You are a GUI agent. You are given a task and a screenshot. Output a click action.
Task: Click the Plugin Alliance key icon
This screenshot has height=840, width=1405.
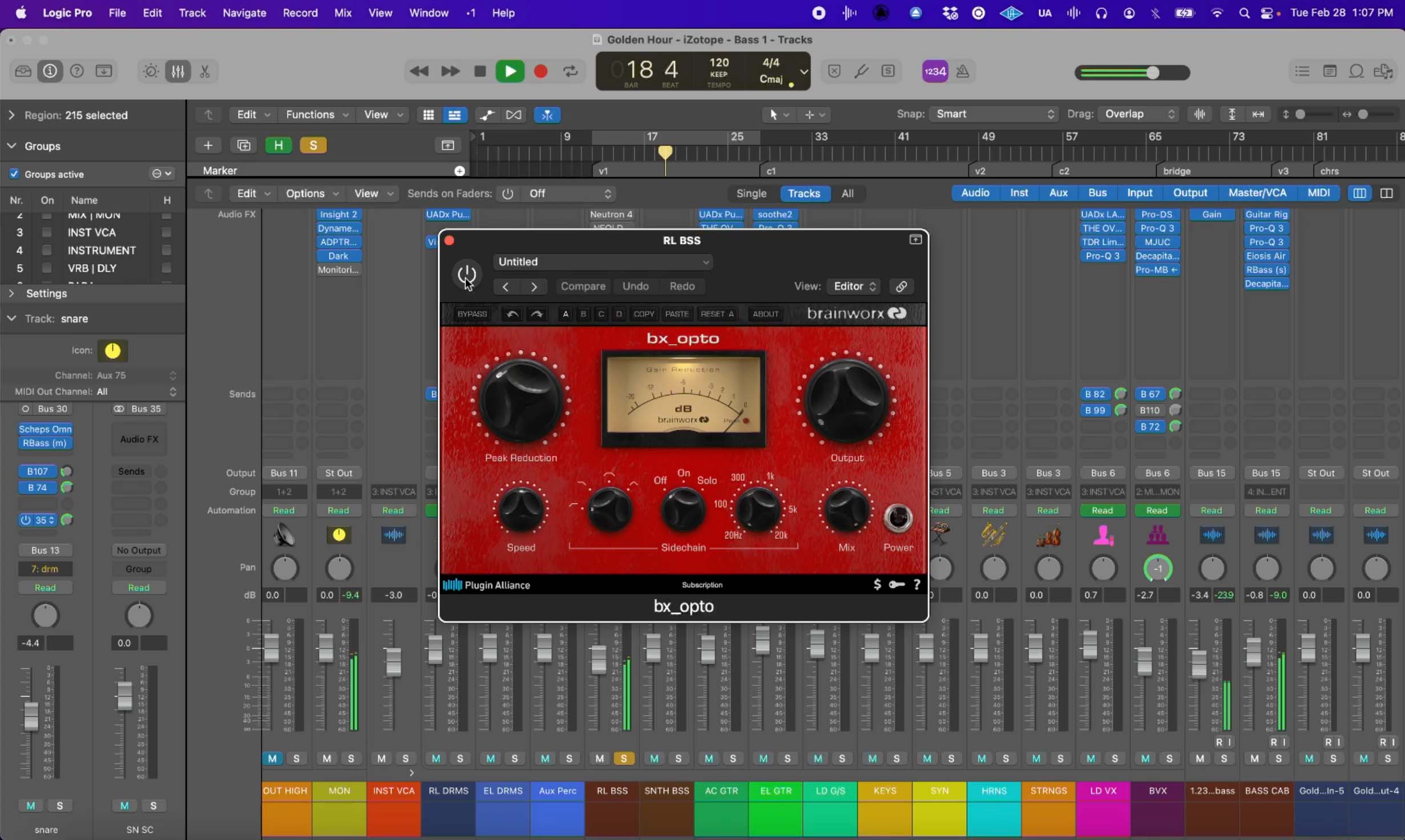897,584
